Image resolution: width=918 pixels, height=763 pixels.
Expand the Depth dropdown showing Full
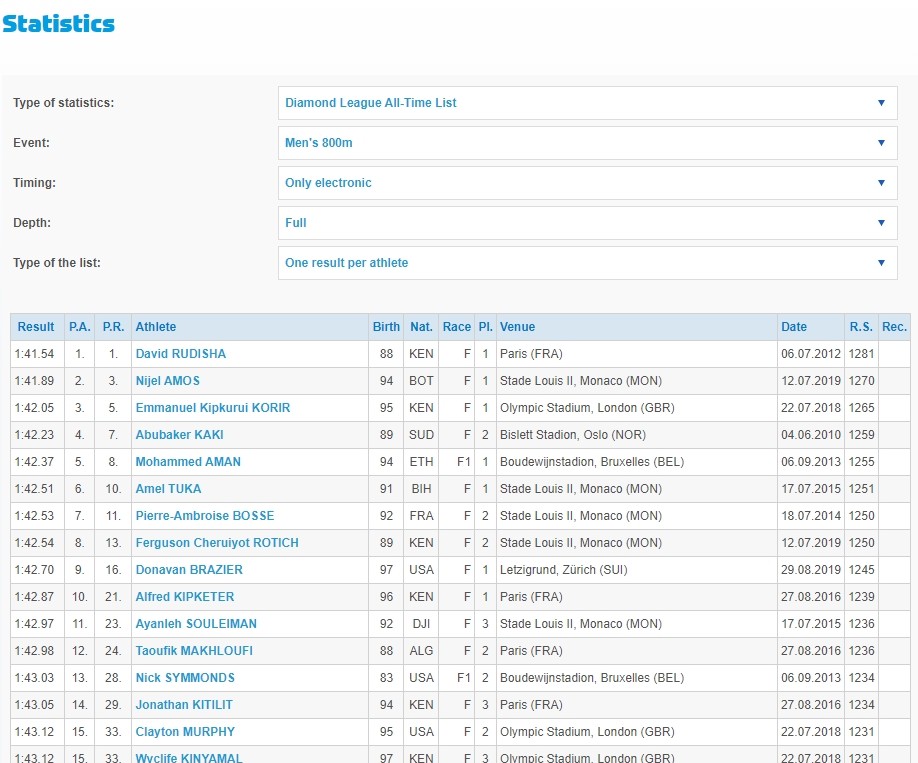pos(587,223)
